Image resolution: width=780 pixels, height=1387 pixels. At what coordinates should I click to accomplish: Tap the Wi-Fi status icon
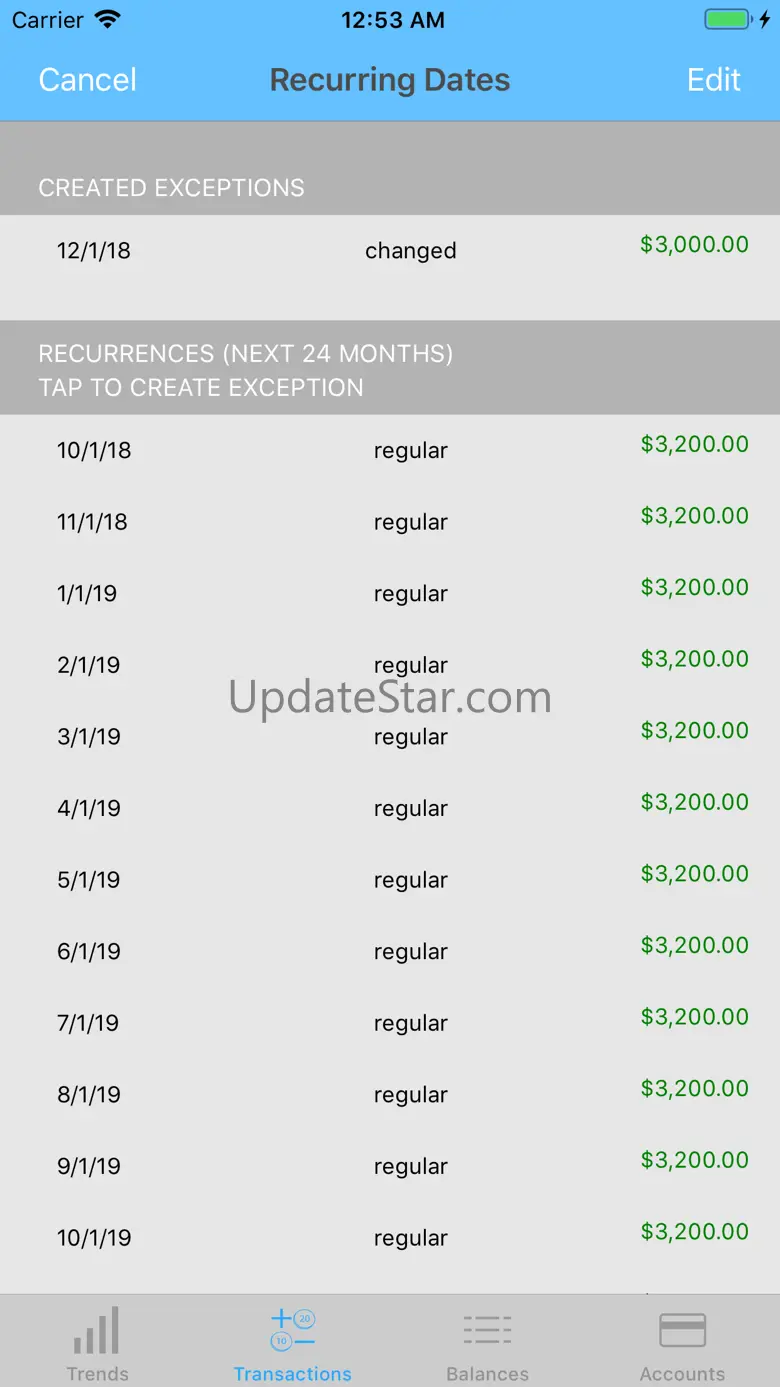tap(106, 20)
